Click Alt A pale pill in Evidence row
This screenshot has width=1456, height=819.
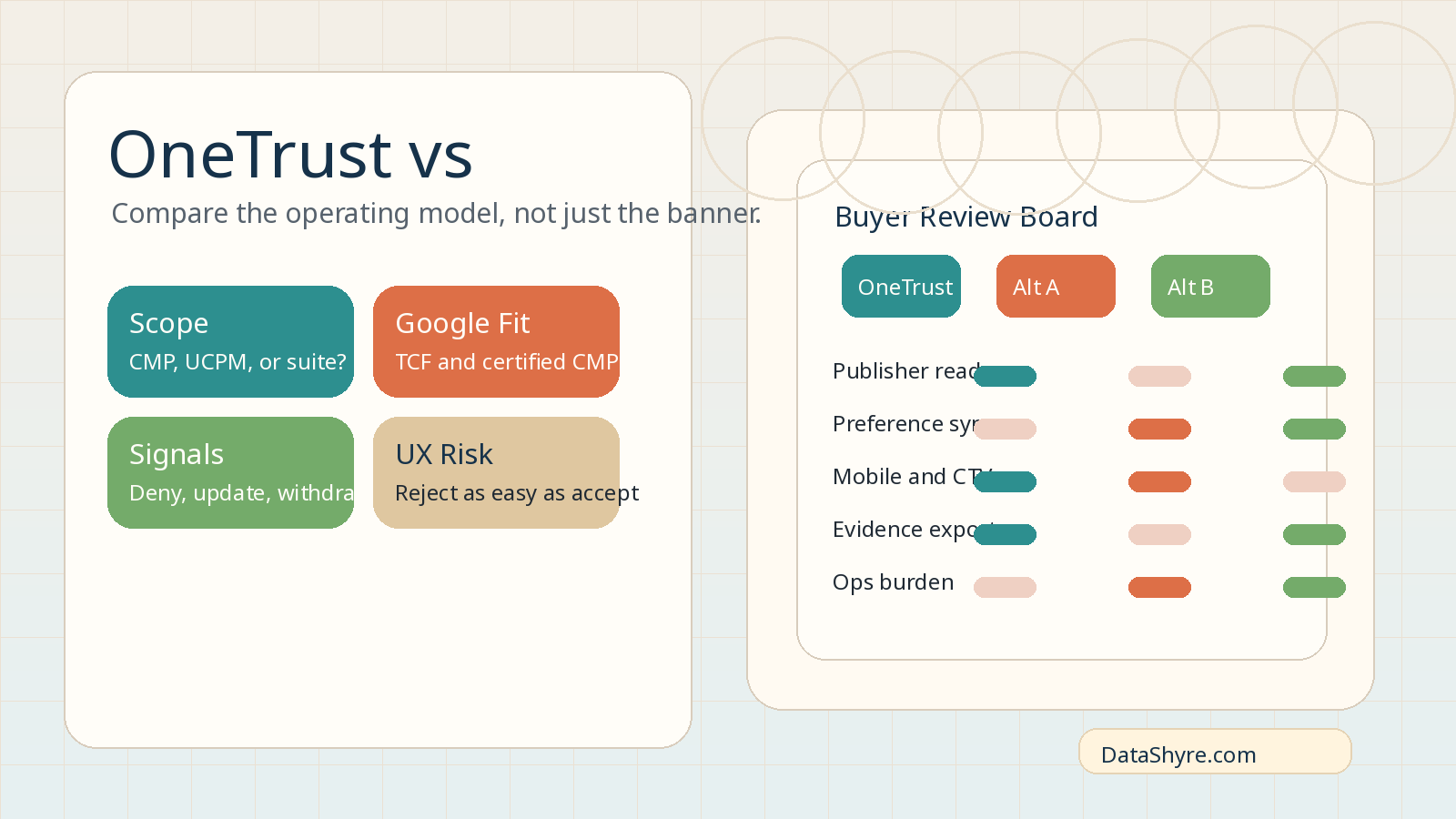point(1159,534)
